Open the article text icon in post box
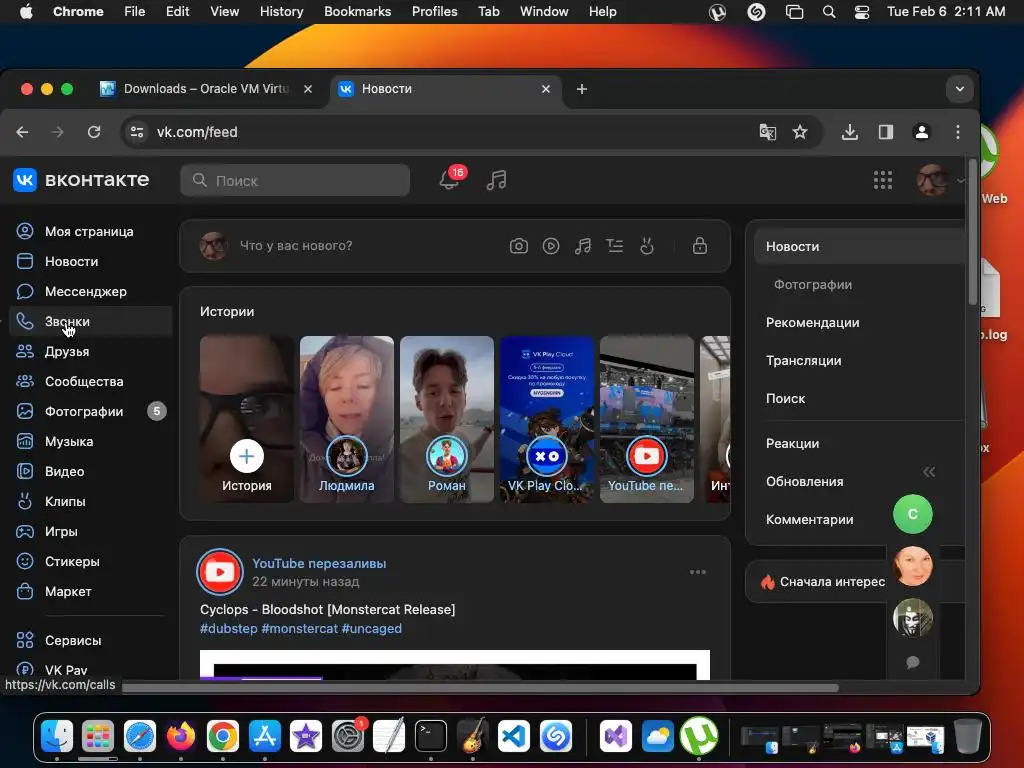Viewport: 1024px width, 768px height. click(615, 246)
